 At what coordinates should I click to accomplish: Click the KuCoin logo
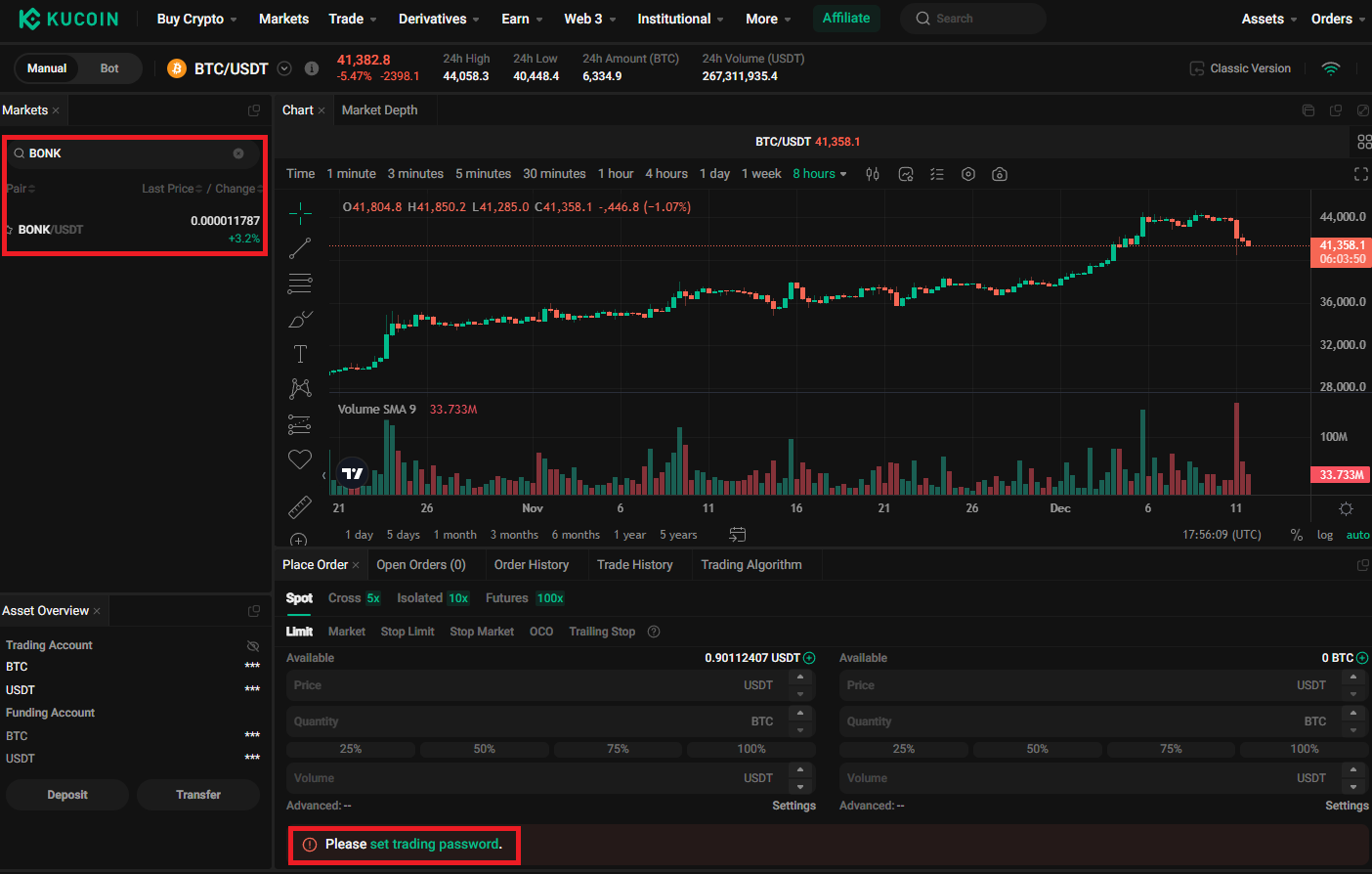[68, 19]
